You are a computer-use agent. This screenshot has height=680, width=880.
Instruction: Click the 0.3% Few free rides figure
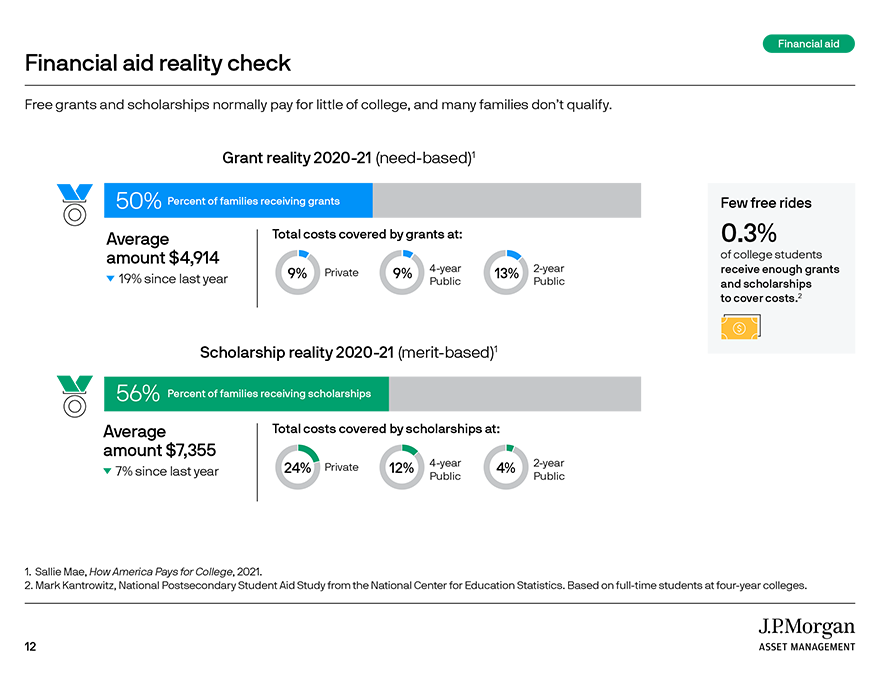coord(749,232)
